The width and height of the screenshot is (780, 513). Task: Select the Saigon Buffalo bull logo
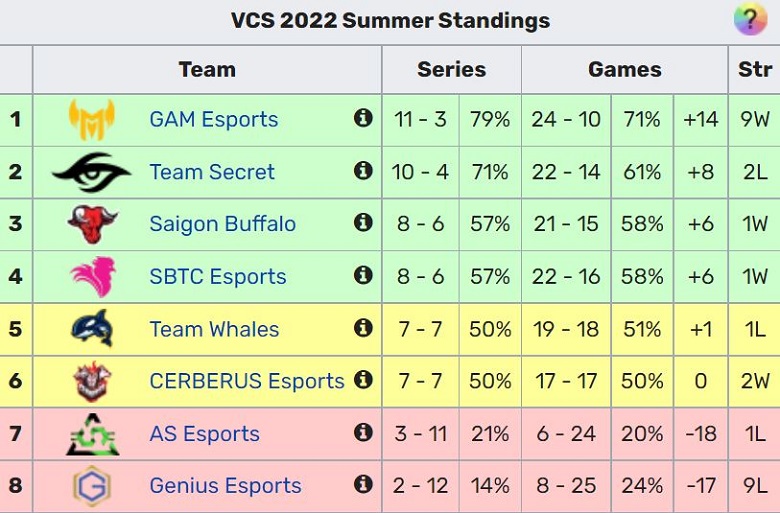point(92,224)
